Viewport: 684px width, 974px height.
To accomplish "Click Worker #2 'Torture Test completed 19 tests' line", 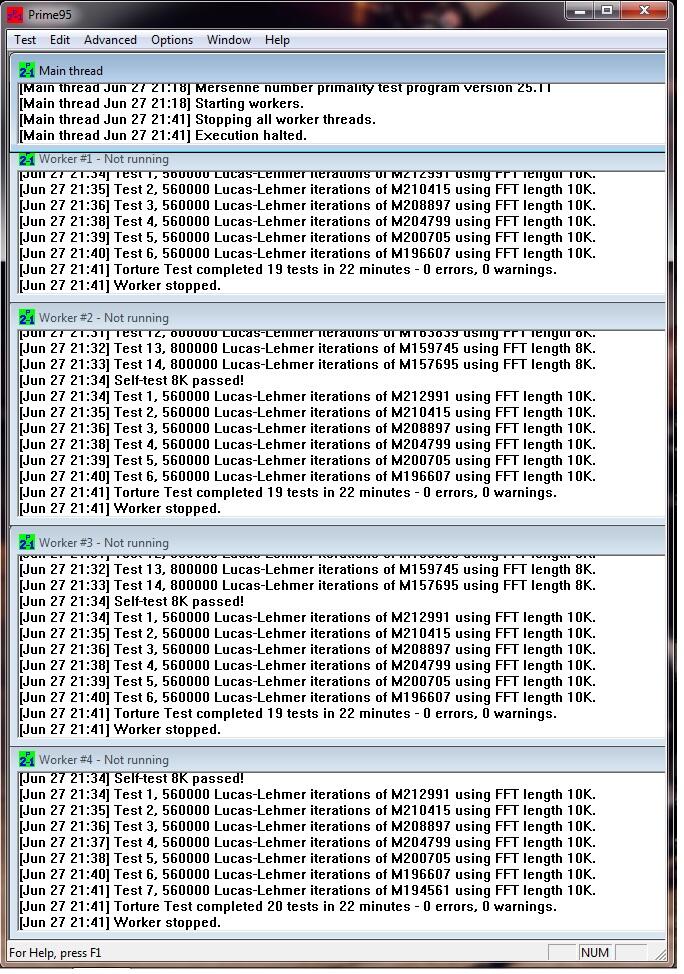I will 288,493.
